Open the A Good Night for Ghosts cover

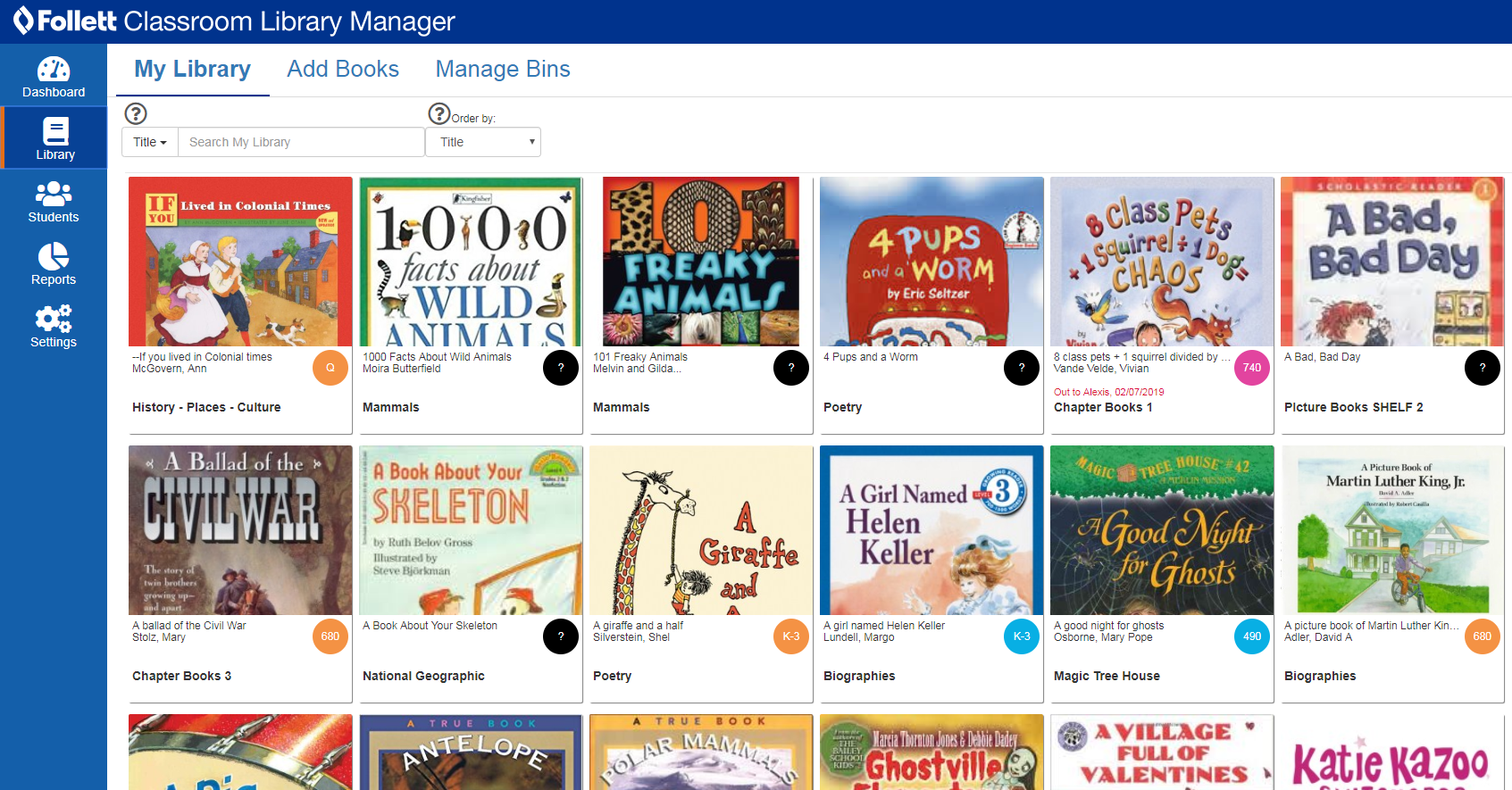click(x=1162, y=530)
